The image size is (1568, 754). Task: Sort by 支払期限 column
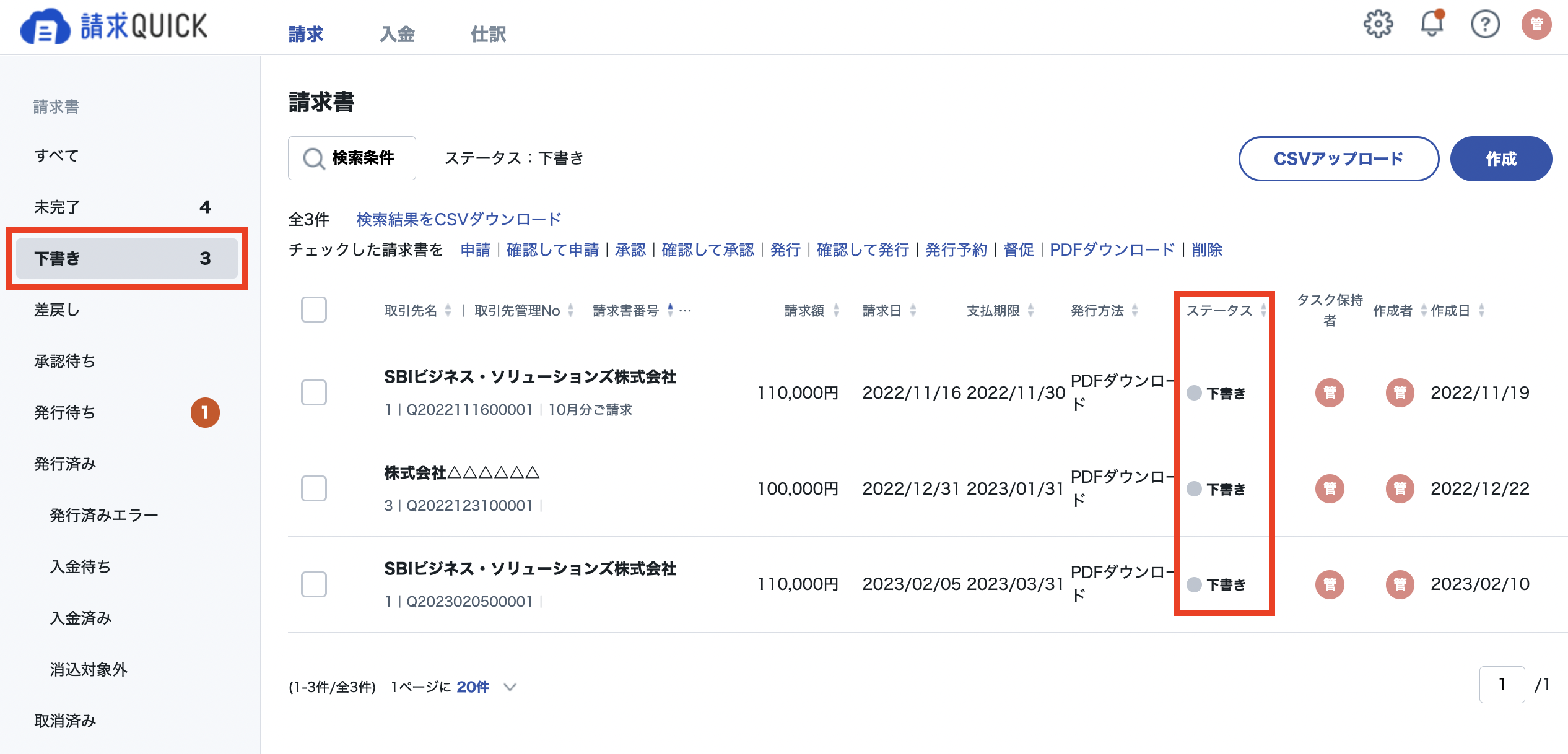(1030, 310)
